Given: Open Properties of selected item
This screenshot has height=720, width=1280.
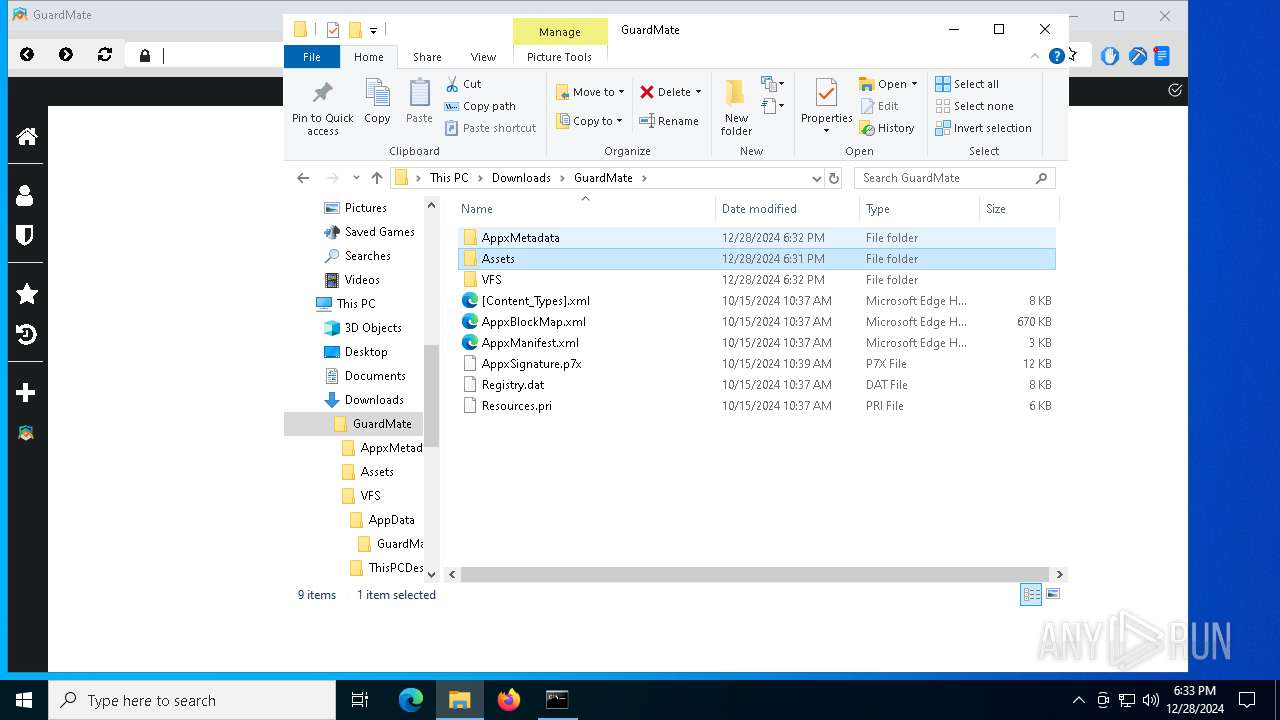Looking at the screenshot, I should click(826, 104).
